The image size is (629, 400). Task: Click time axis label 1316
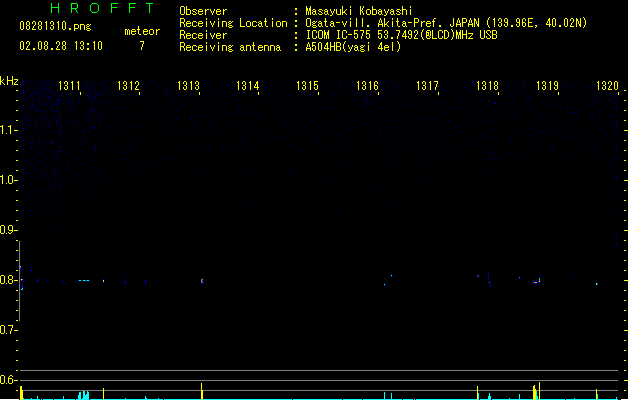[367, 86]
